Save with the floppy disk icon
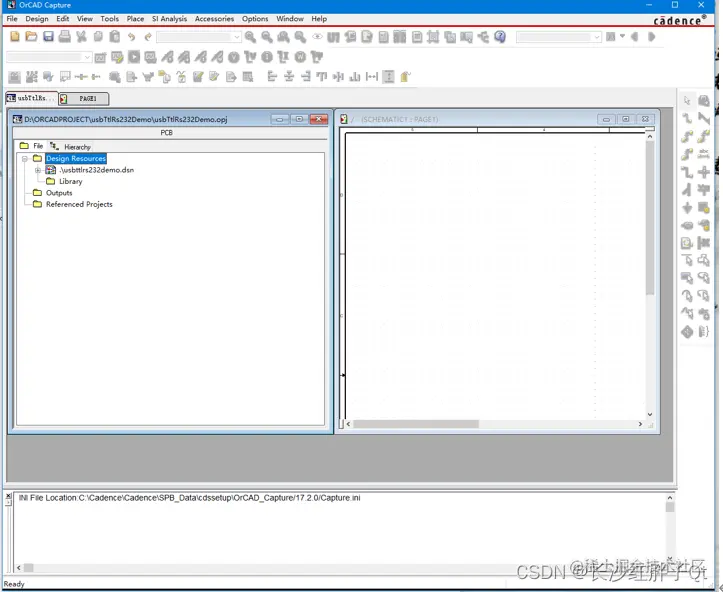Image resolution: width=723 pixels, height=592 pixels. click(x=48, y=36)
